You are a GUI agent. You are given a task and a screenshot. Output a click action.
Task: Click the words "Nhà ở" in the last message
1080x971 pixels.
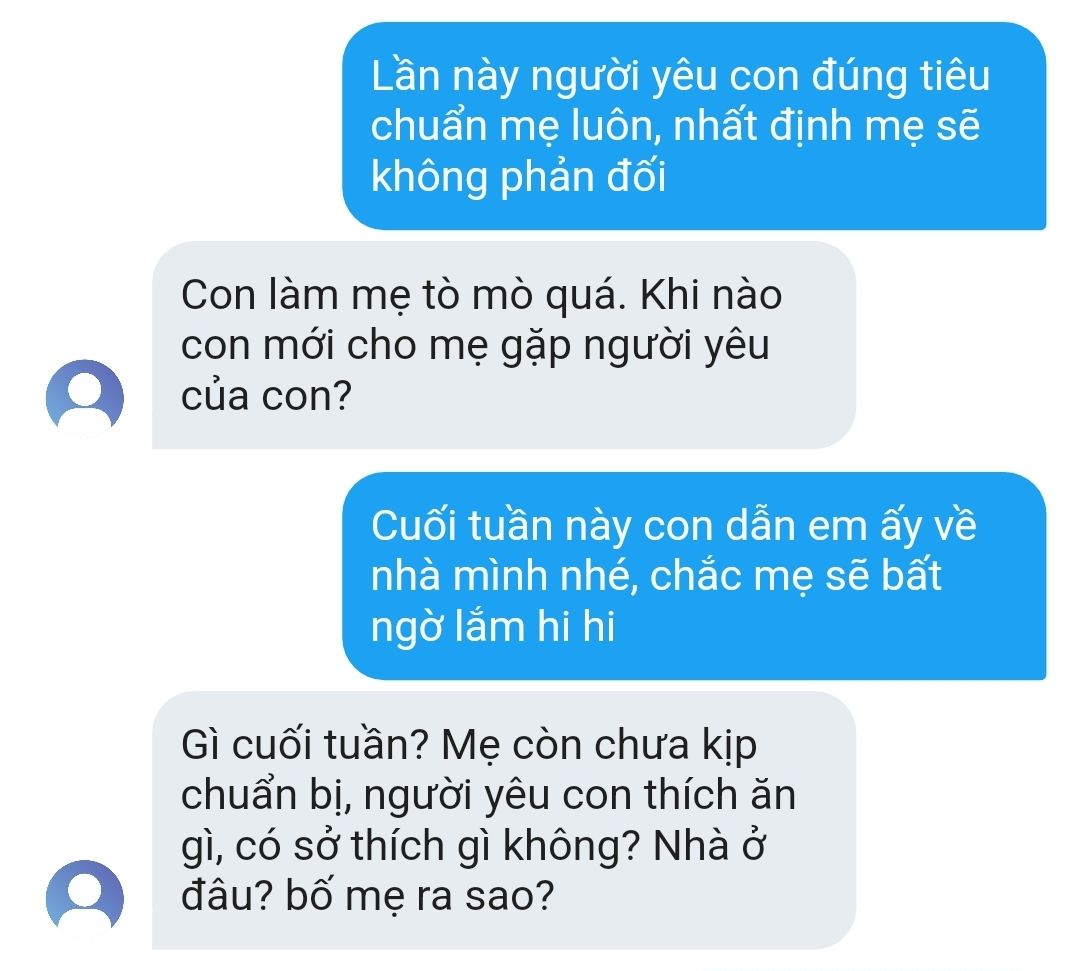(709, 844)
